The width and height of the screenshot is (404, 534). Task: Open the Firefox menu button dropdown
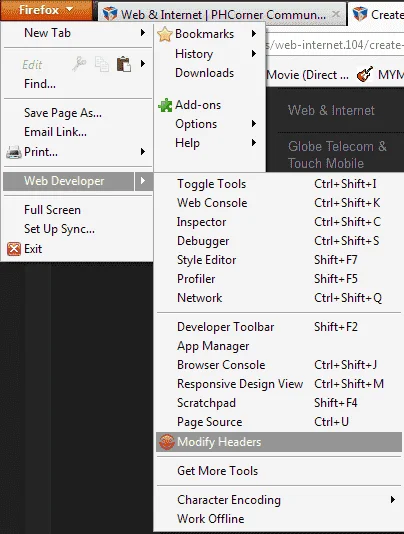[46, 10]
